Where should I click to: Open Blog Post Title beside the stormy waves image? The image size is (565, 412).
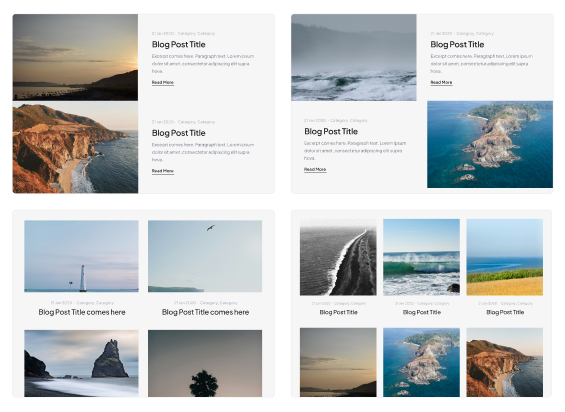click(457, 44)
